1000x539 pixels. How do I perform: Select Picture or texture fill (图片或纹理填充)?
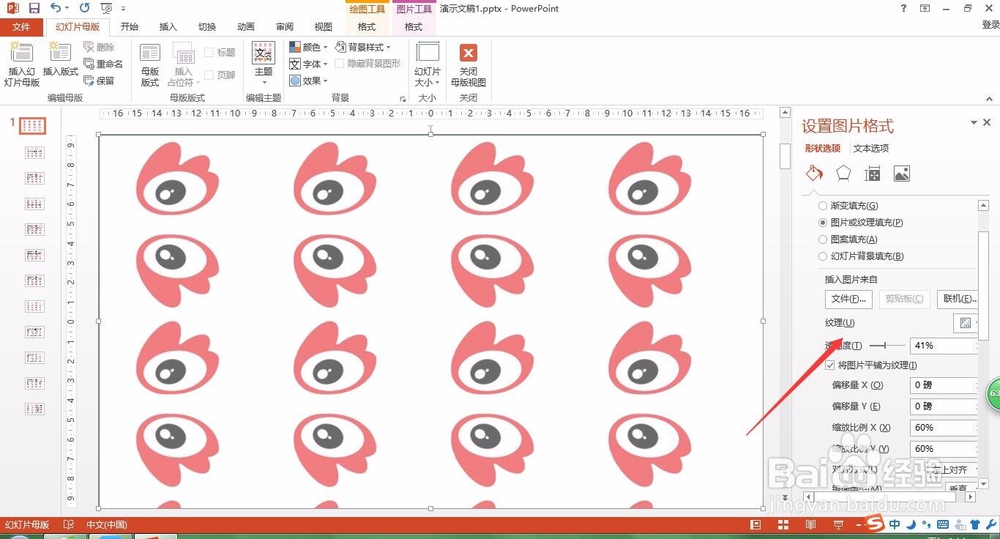(x=823, y=223)
